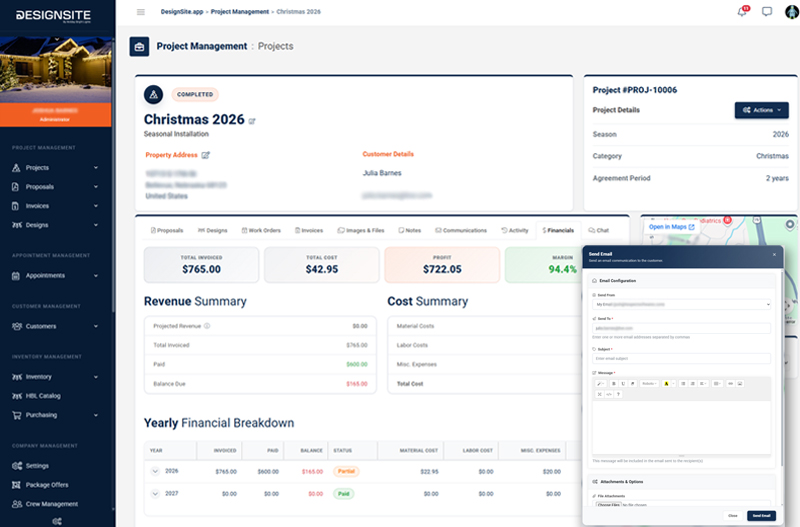Open the style magic wand dropdown
The height and width of the screenshot is (527, 800).
[601, 384]
